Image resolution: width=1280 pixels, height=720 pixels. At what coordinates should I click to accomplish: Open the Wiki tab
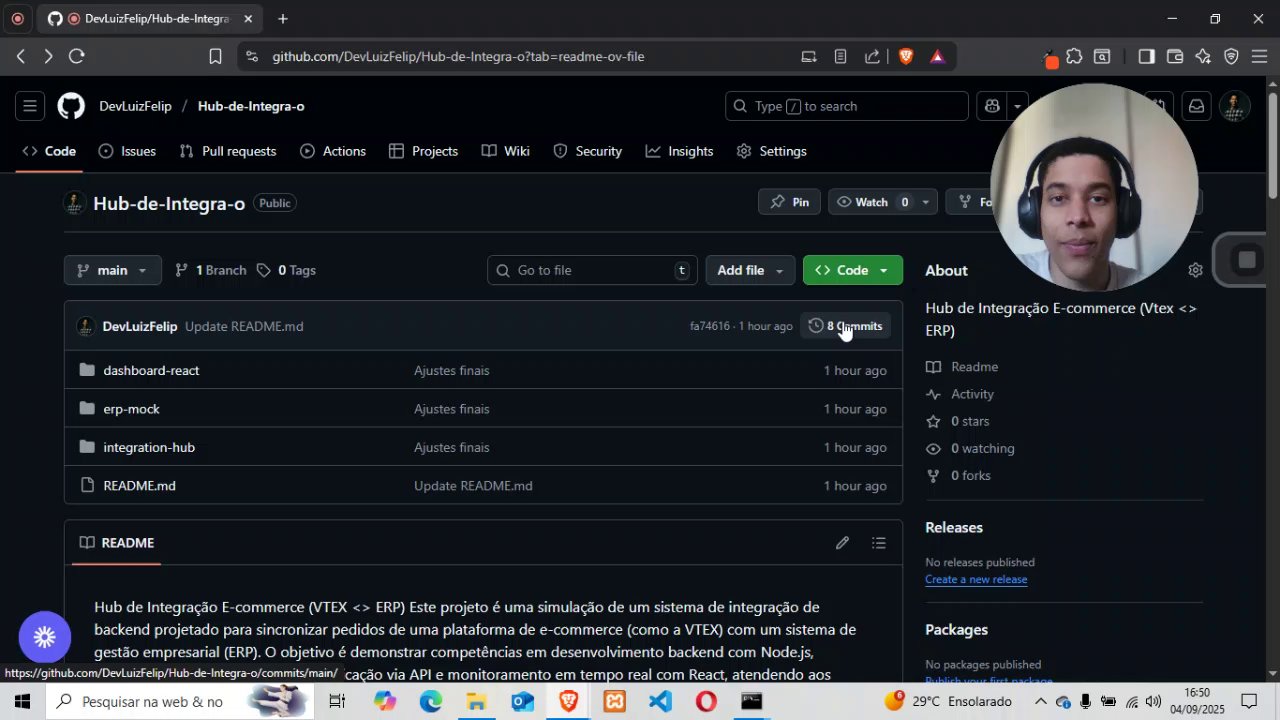click(505, 151)
